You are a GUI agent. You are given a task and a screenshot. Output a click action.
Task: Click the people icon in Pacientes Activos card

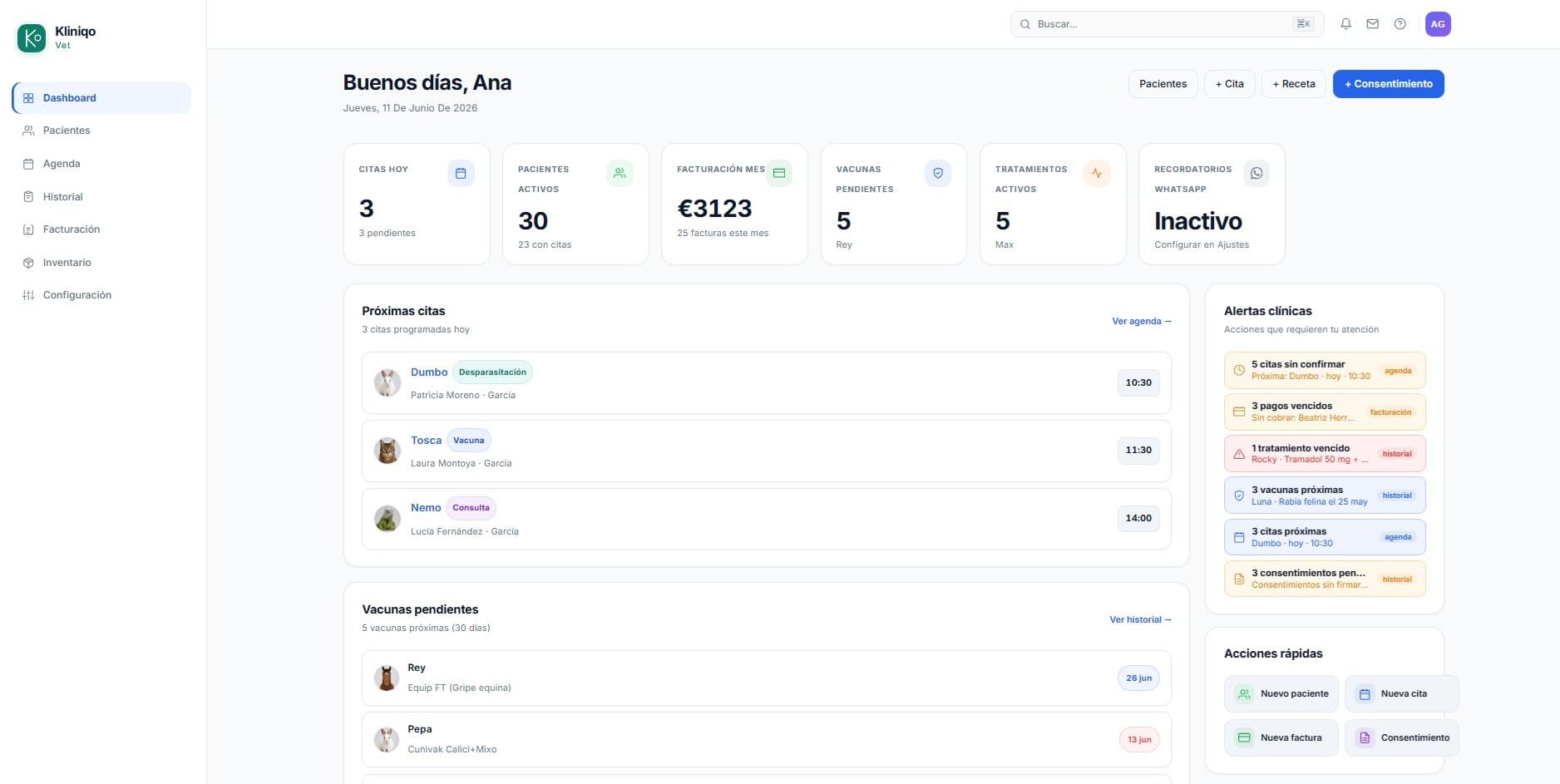(620, 173)
